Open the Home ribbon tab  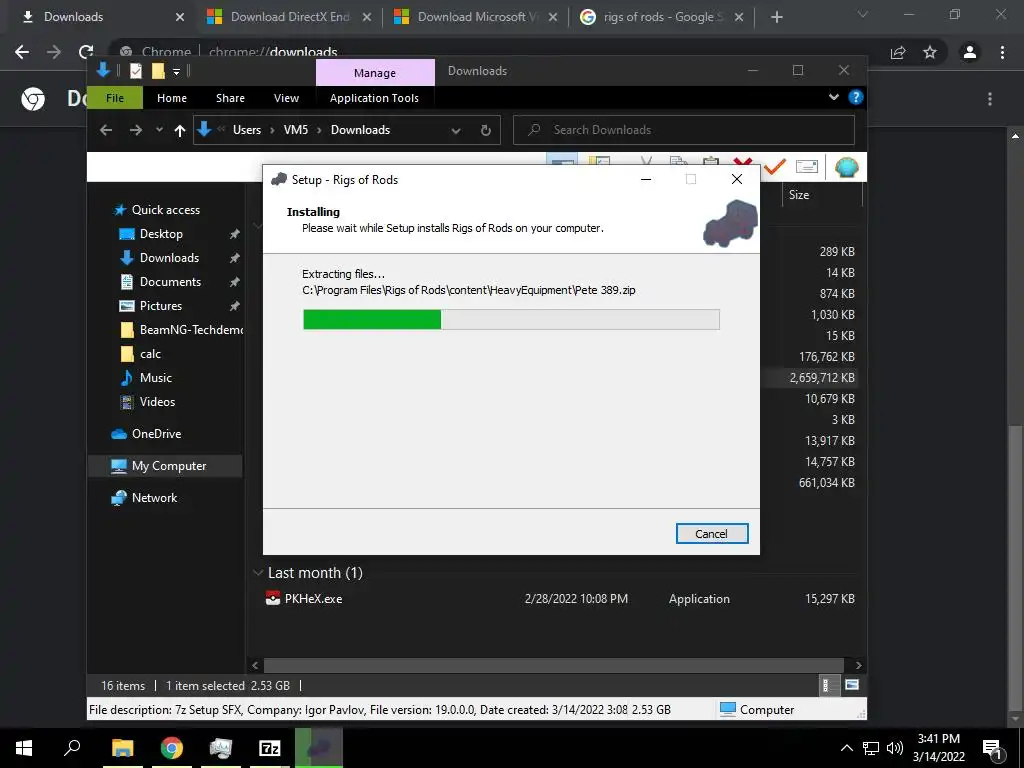click(172, 98)
